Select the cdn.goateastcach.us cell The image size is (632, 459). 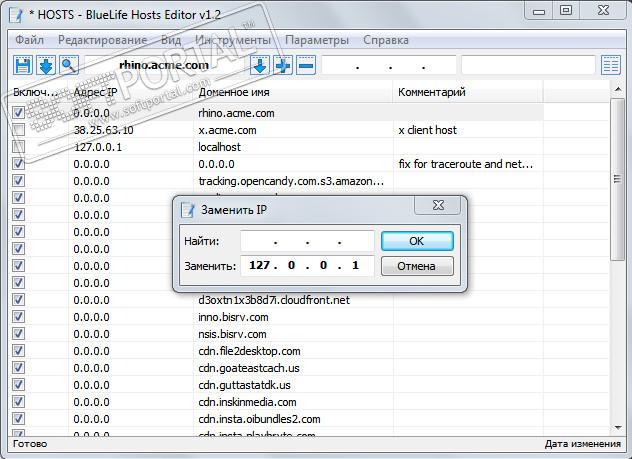[249, 368]
